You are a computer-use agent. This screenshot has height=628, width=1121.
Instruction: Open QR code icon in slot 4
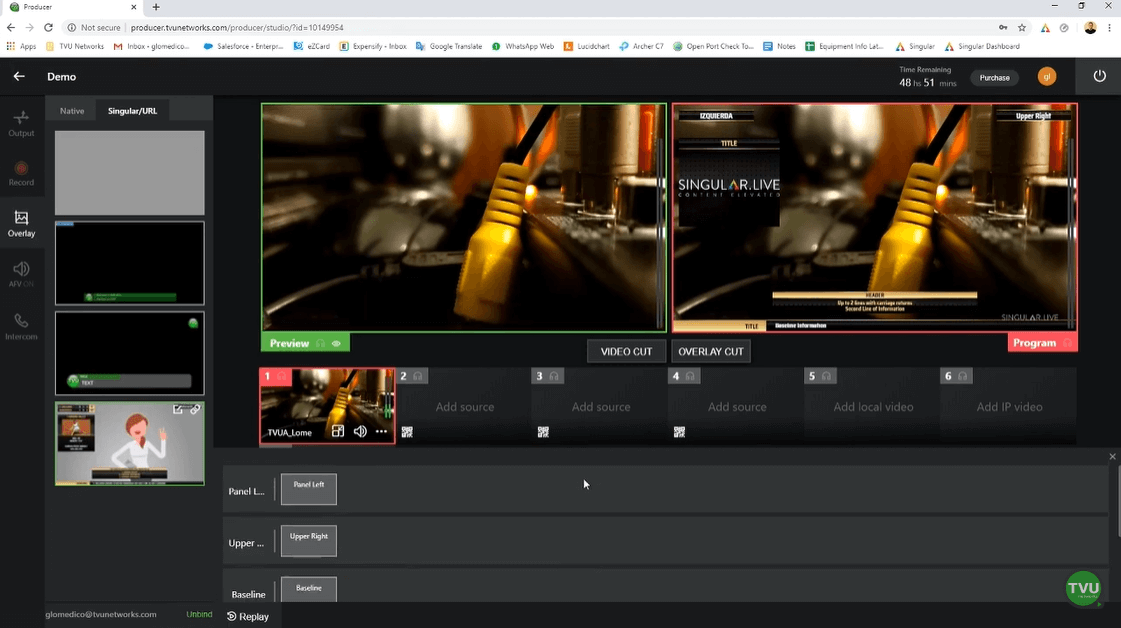(679, 432)
